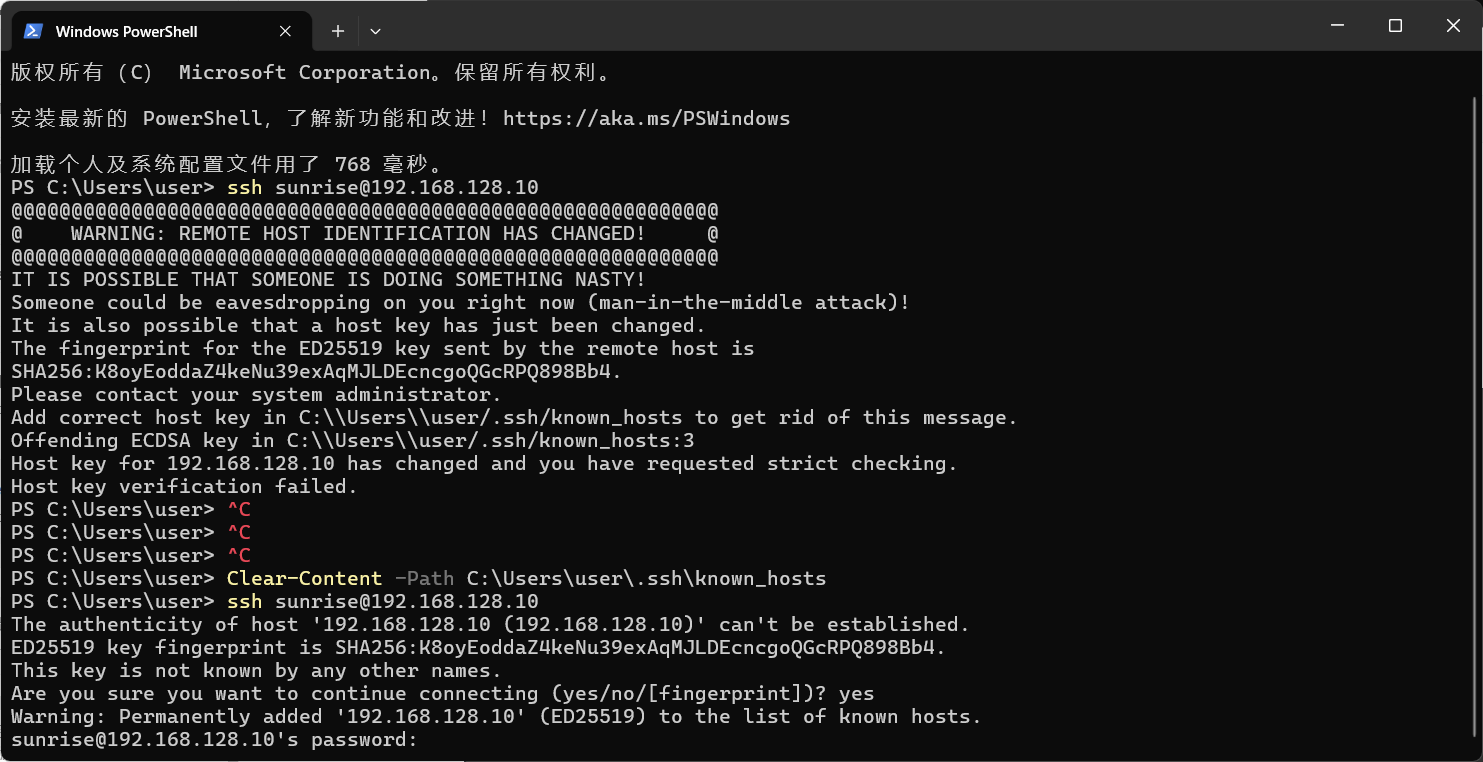The width and height of the screenshot is (1483, 762).
Task: Click the "Host key verification failed." line
Action: click(184, 487)
